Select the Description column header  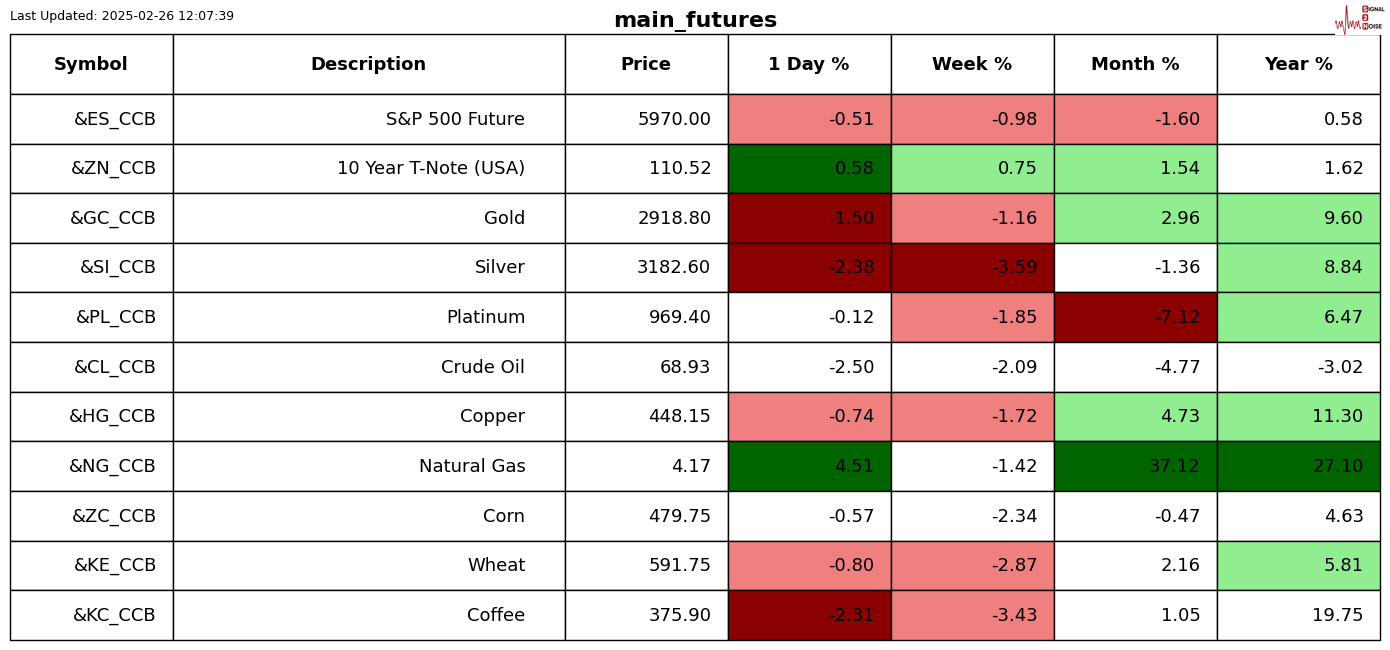pos(368,65)
